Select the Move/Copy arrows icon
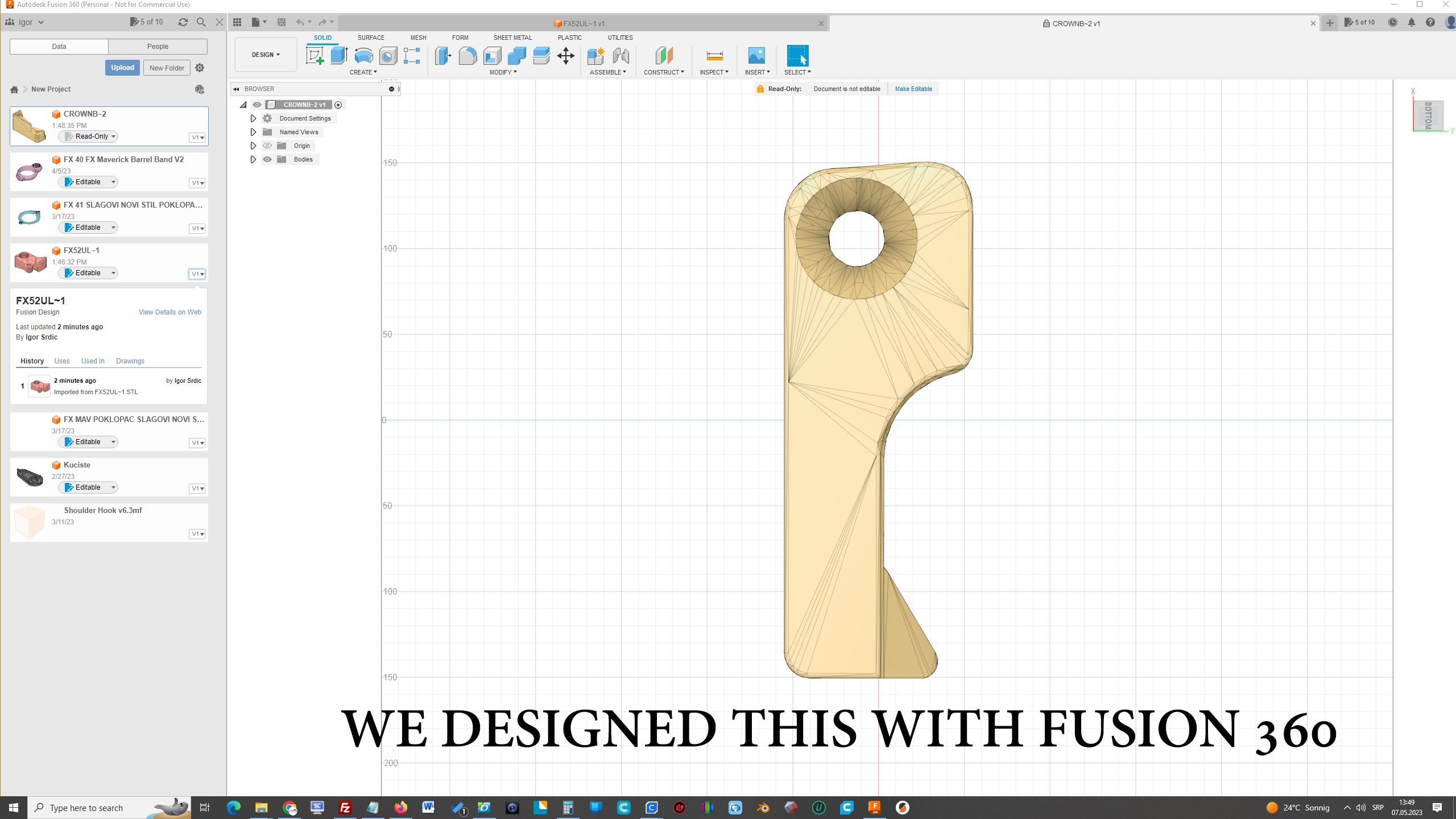This screenshot has width=1456, height=819. [565, 56]
